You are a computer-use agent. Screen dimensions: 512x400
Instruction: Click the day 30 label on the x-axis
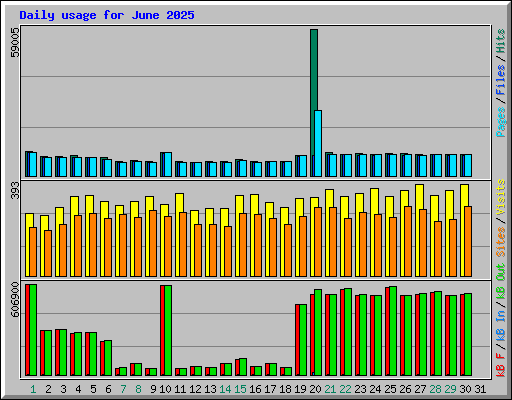coord(465,389)
